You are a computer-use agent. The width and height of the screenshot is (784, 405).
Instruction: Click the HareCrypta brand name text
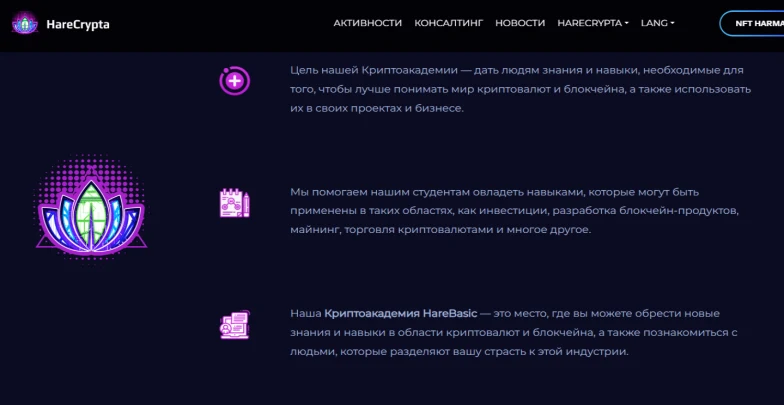point(78,24)
